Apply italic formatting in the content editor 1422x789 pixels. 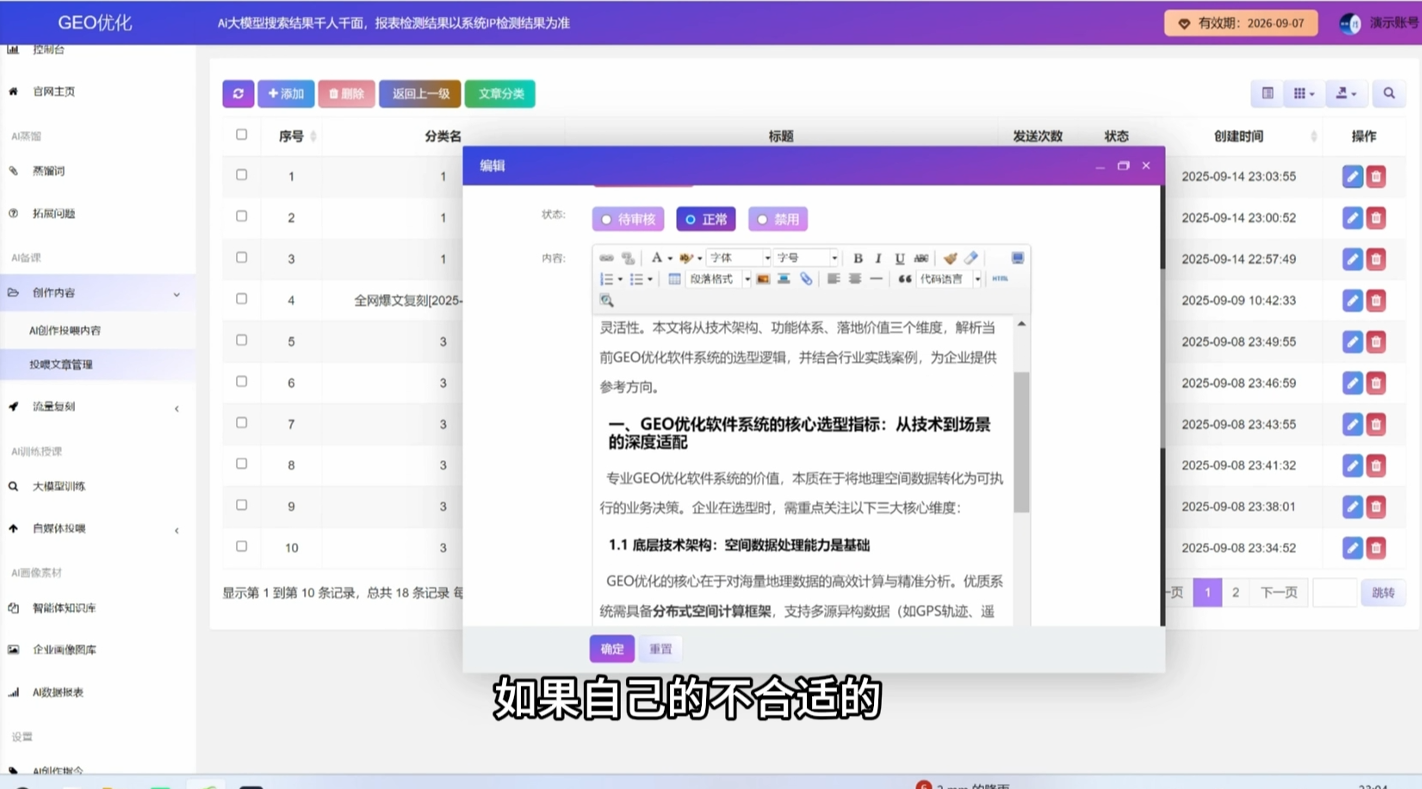(x=878, y=258)
